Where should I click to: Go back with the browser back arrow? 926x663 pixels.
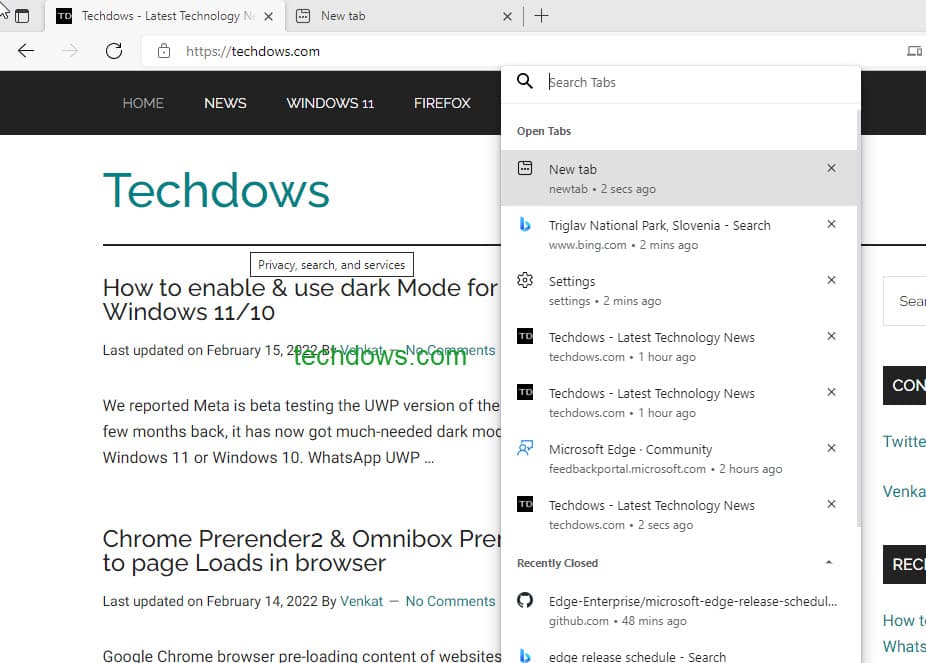(x=26, y=51)
